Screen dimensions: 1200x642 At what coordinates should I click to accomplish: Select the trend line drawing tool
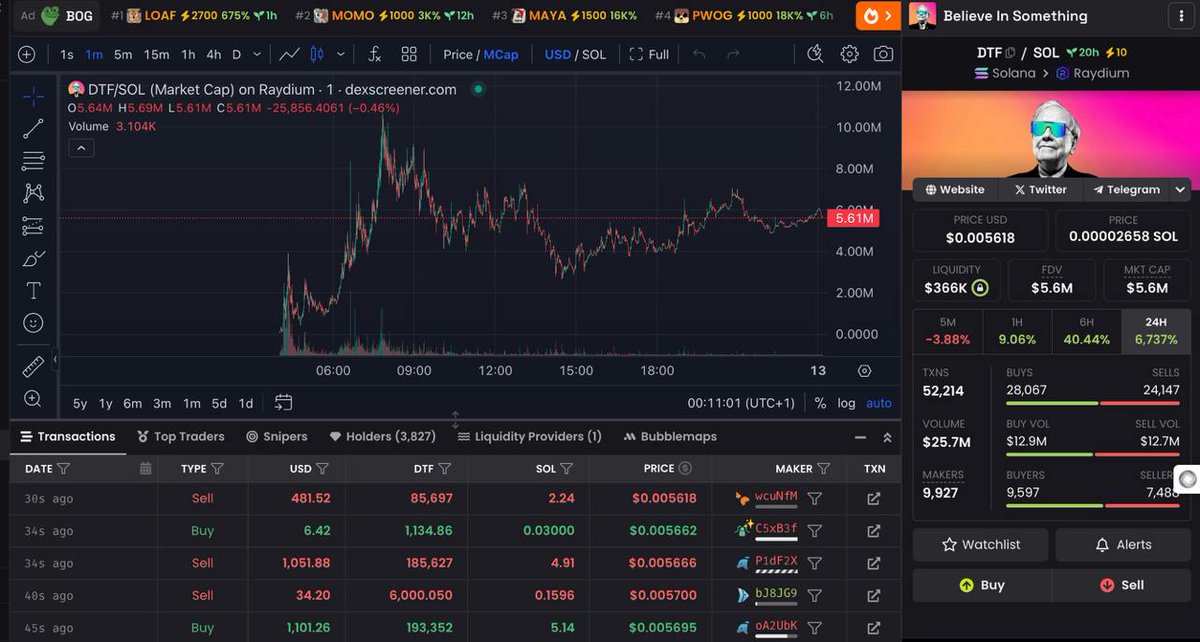click(x=33, y=128)
